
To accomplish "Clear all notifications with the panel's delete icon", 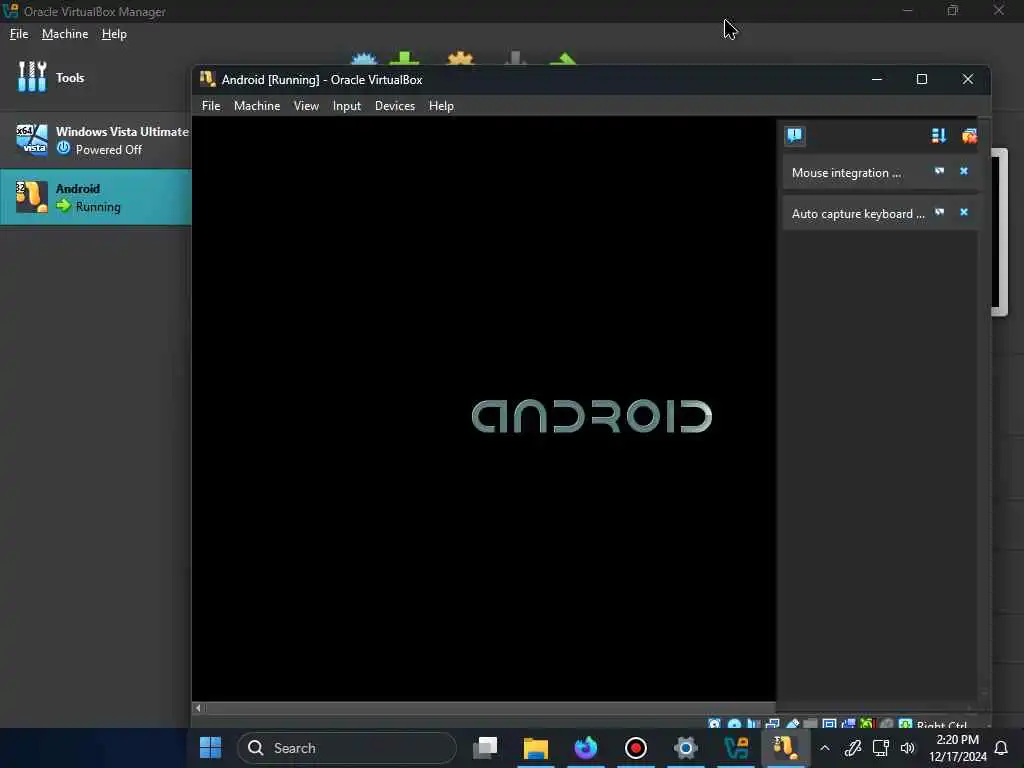I will coord(969,135).
